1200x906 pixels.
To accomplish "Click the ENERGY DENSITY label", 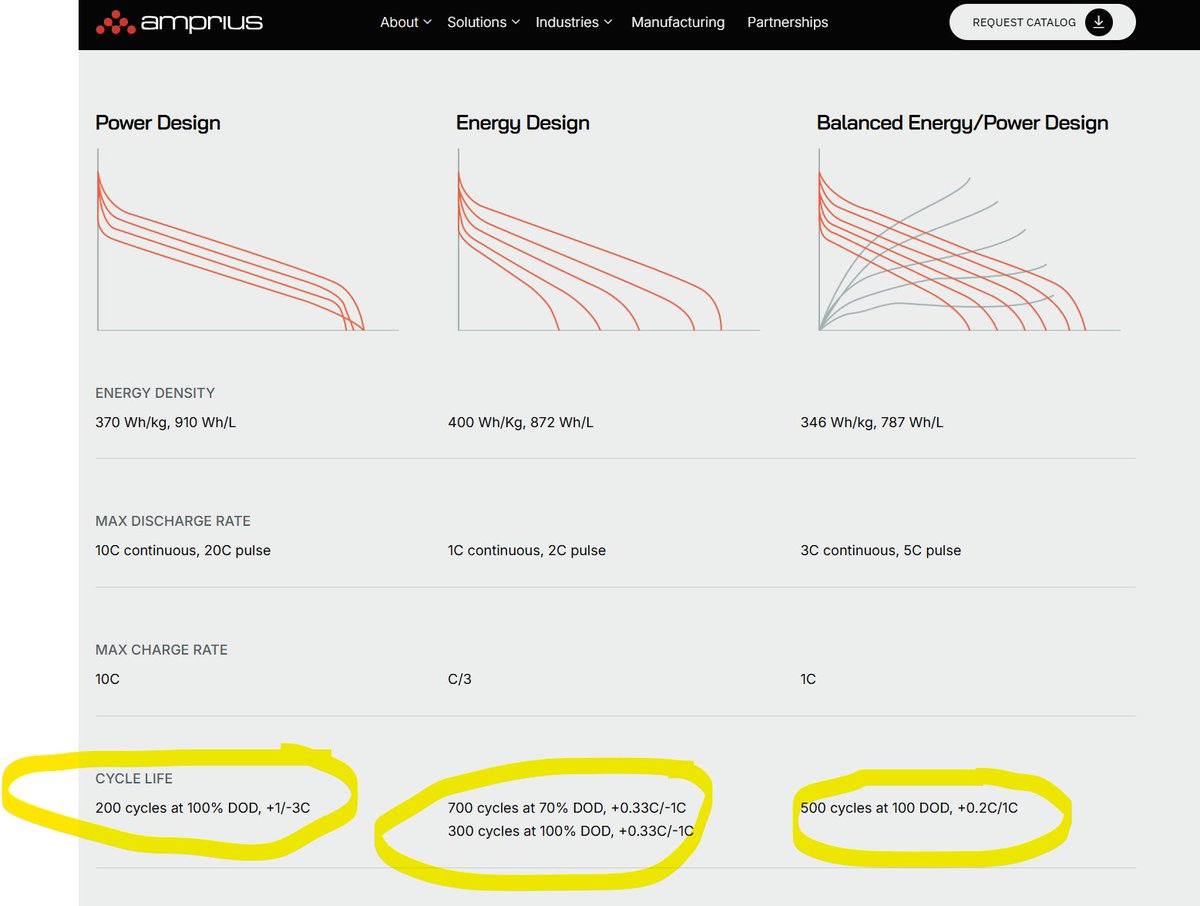I will [x=155, y=393].
